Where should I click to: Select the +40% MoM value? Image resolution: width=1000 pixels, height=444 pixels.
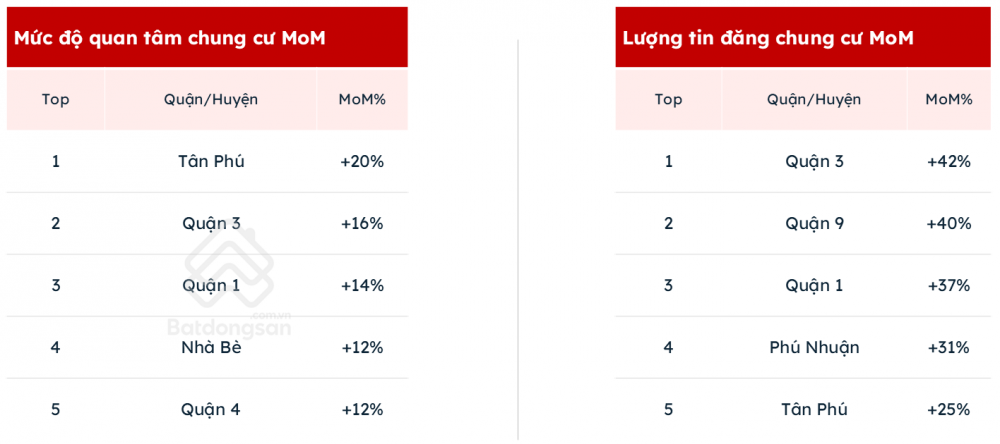[949, 223]
